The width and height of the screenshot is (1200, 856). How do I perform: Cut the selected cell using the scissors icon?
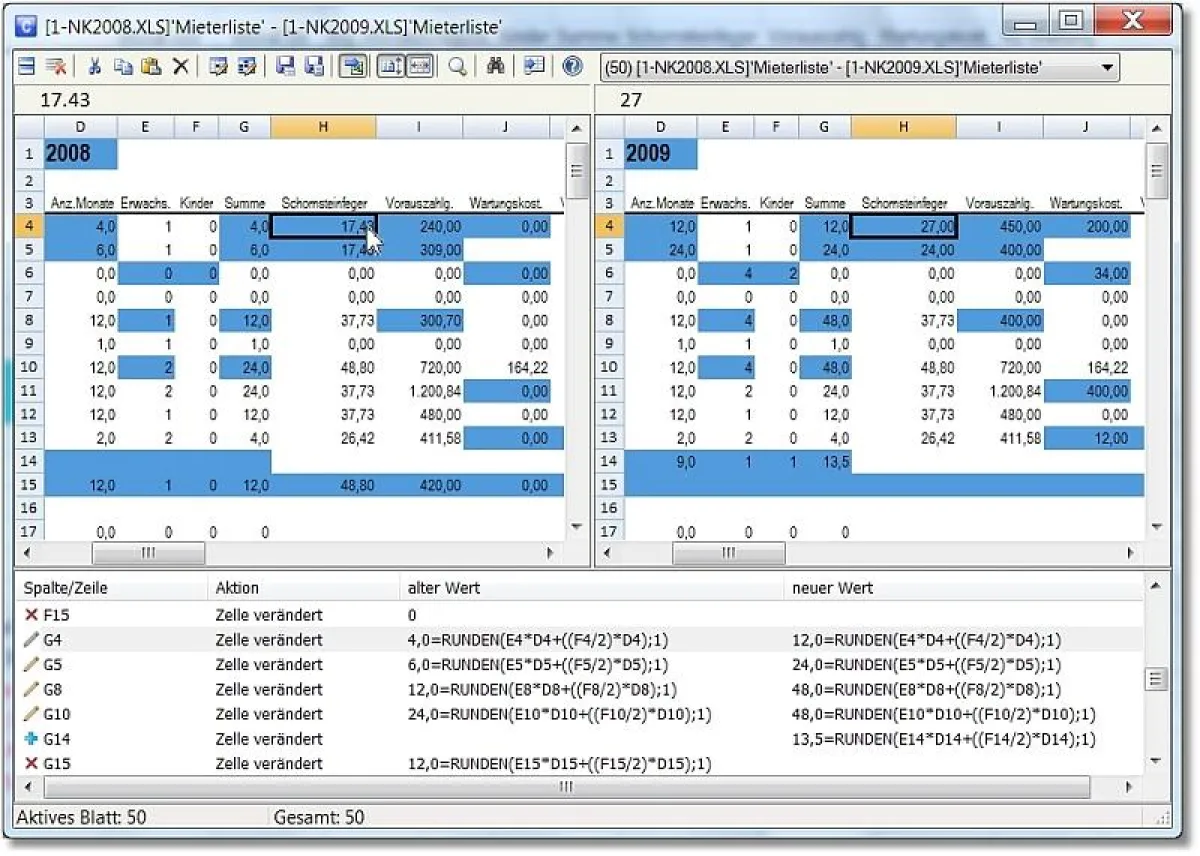click(96, 67)
